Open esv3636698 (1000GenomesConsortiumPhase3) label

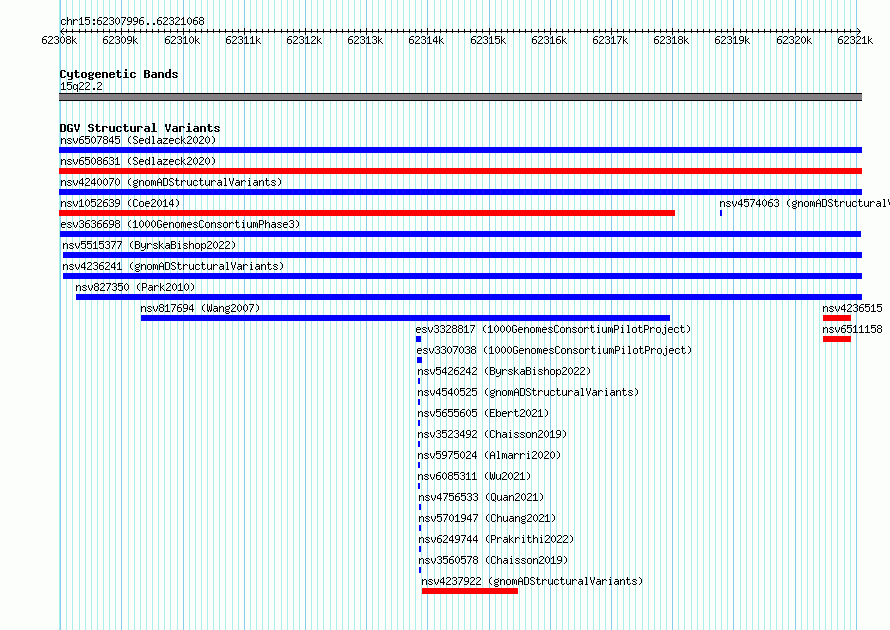[180, 224]
